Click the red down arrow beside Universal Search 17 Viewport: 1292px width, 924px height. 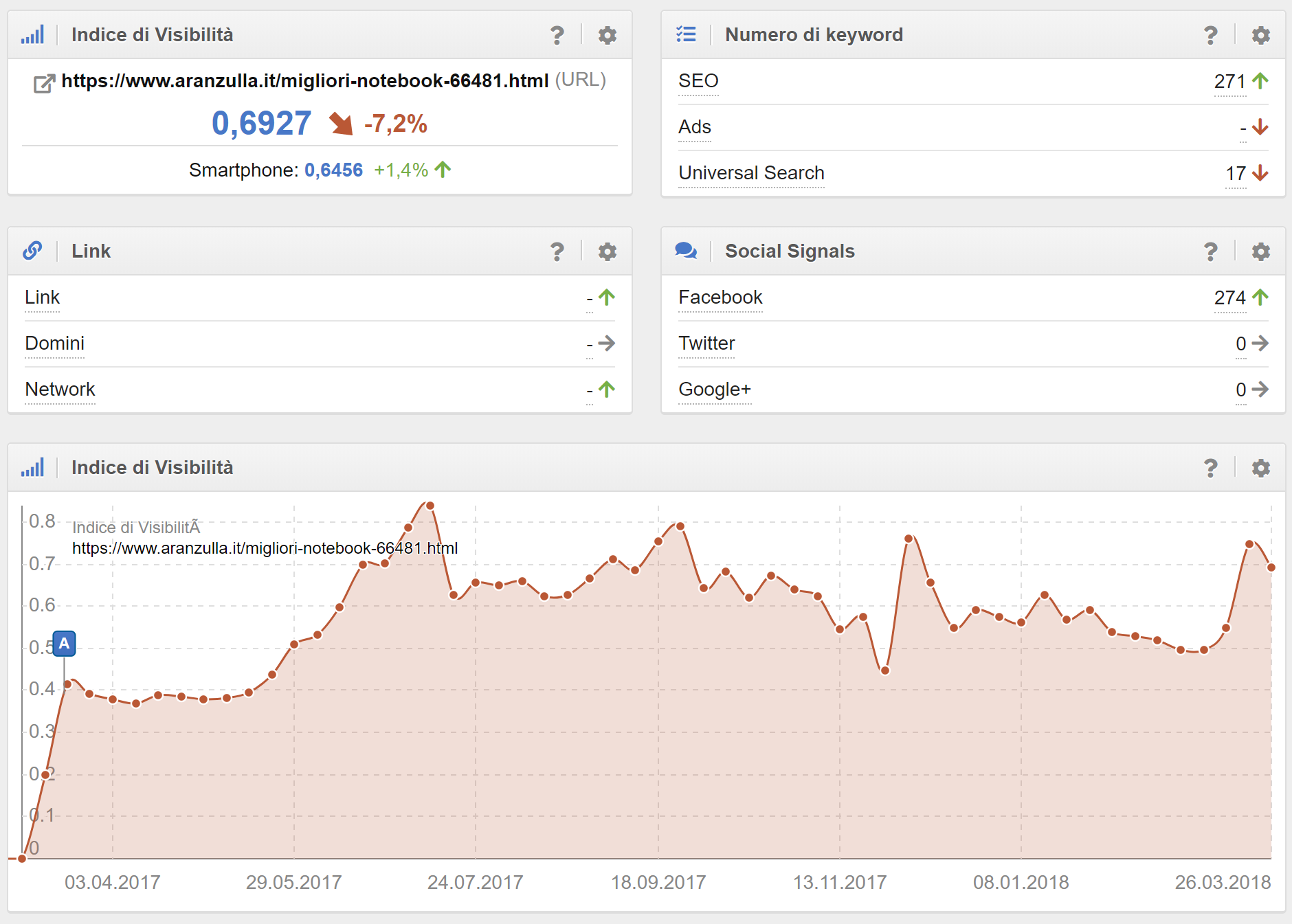click(1260, 173)
